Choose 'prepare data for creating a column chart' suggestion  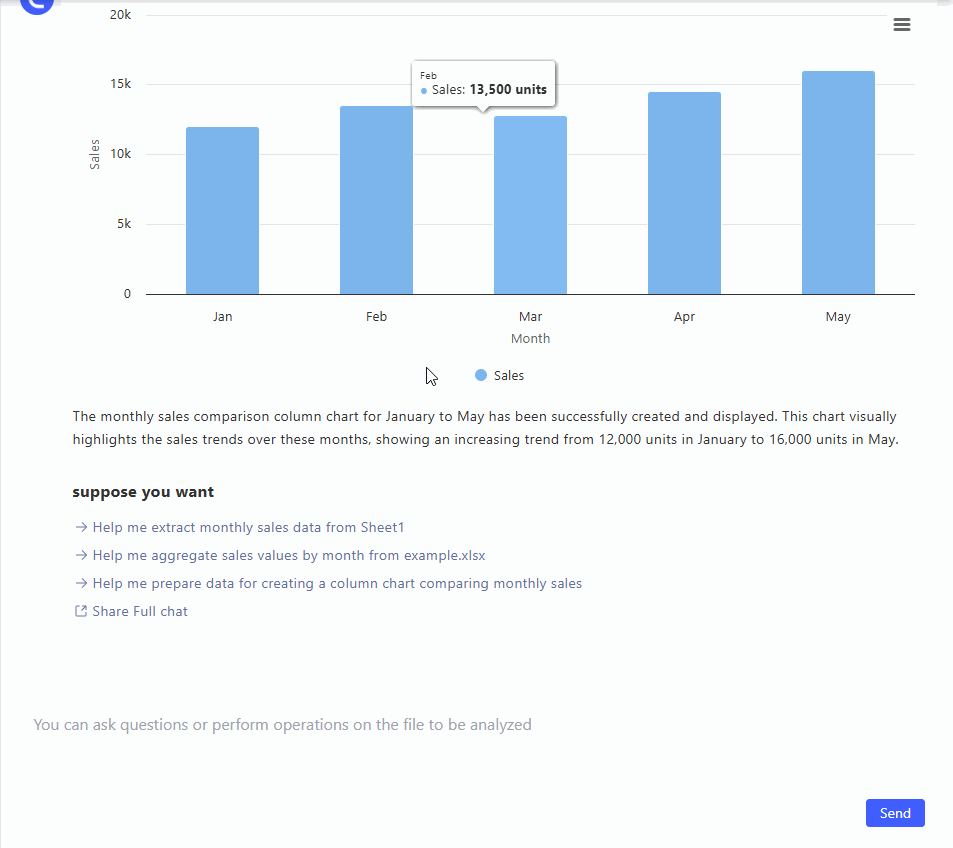pyautogui.click(x=336, y=583)
